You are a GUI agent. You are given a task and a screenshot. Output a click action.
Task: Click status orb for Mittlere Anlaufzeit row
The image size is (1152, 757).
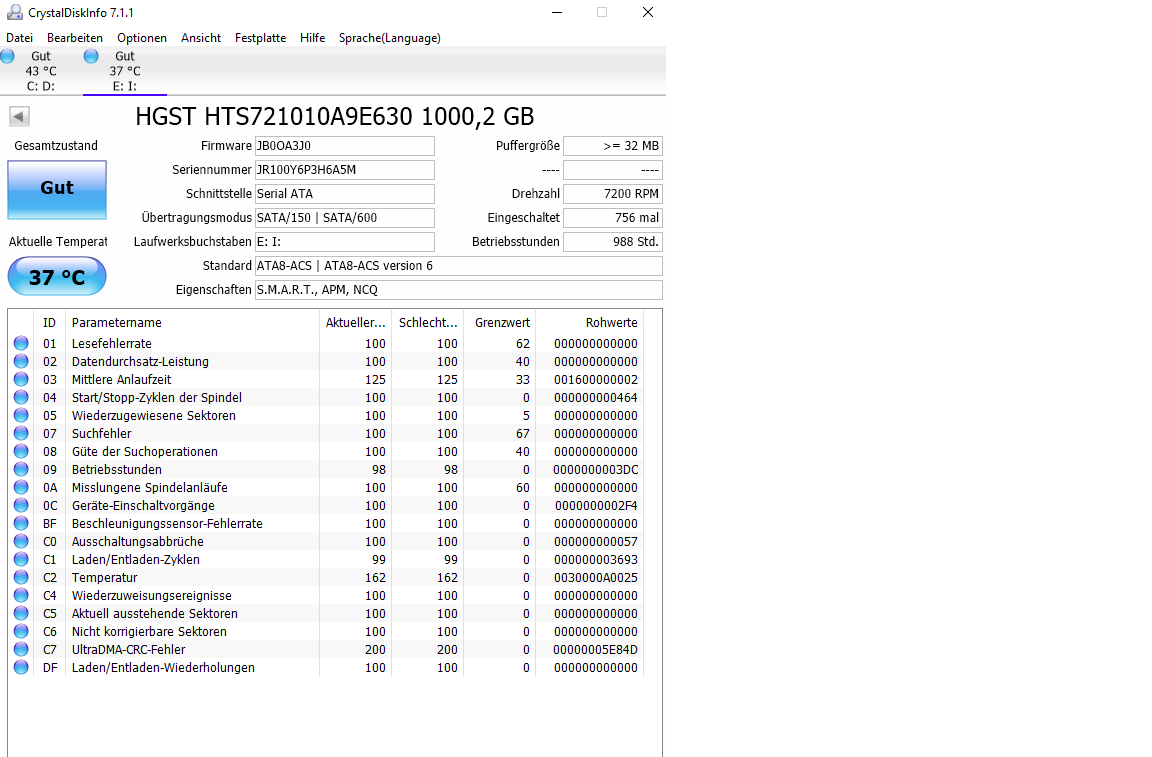click(x=21, y=379)
